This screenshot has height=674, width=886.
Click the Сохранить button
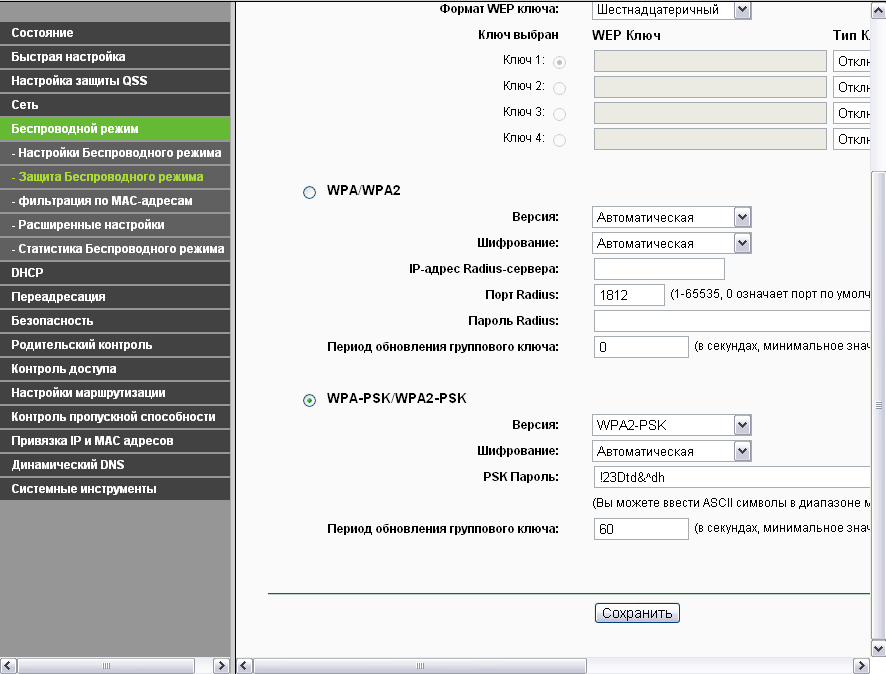pyautogui.click(x=637, y=613)
